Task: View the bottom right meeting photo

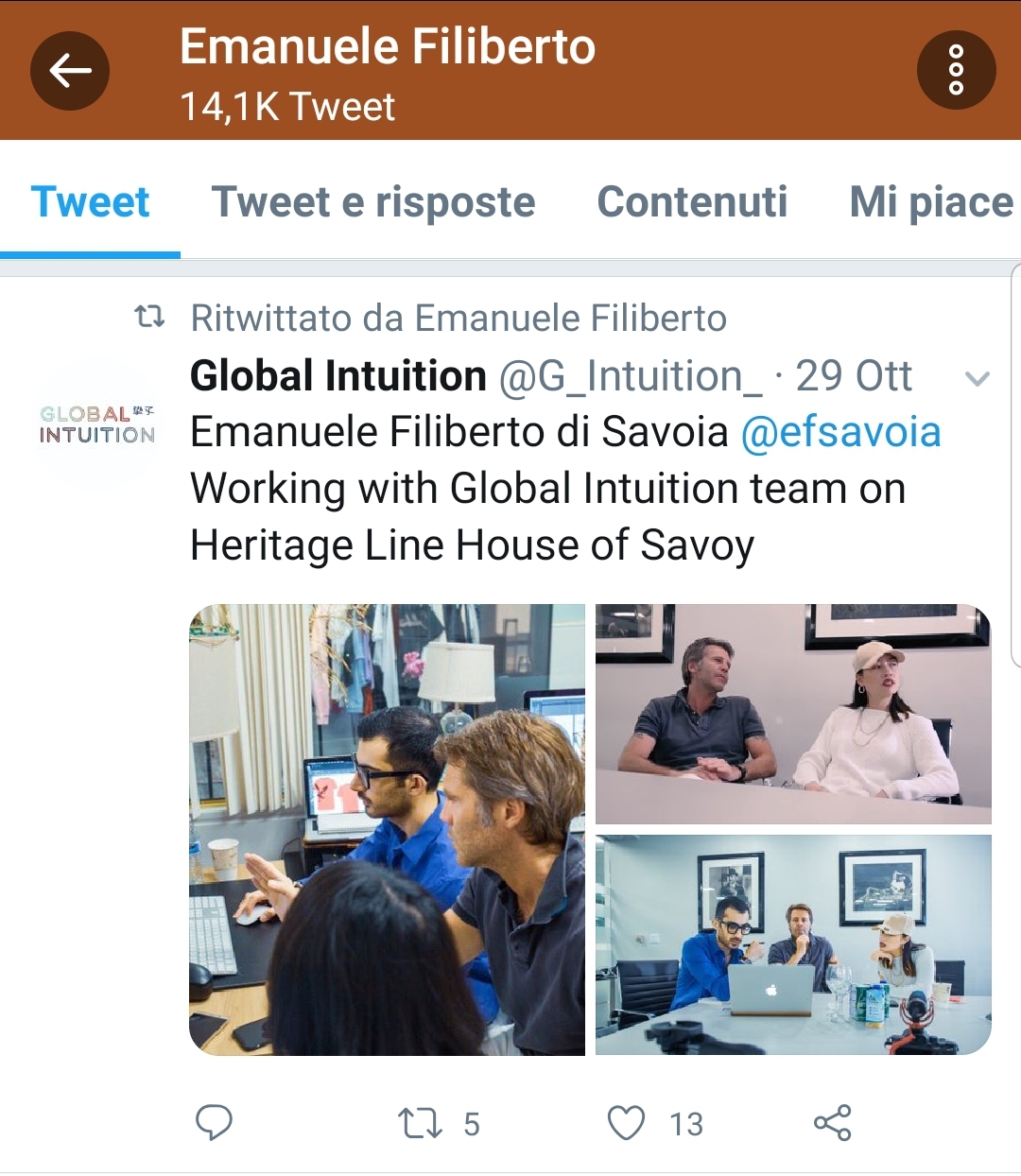Action: 793,945
